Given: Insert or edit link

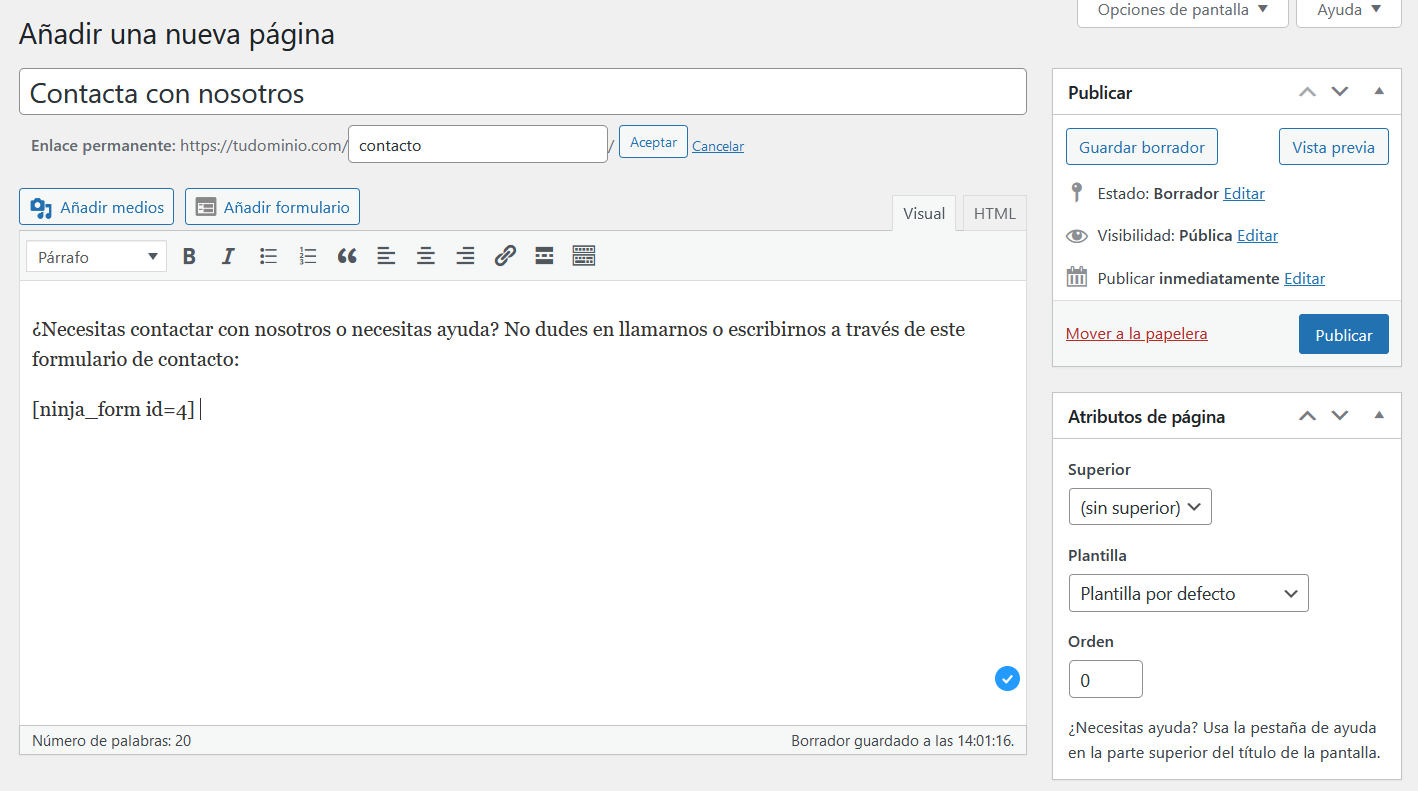Looking at the screenshot, I should 505,256.
